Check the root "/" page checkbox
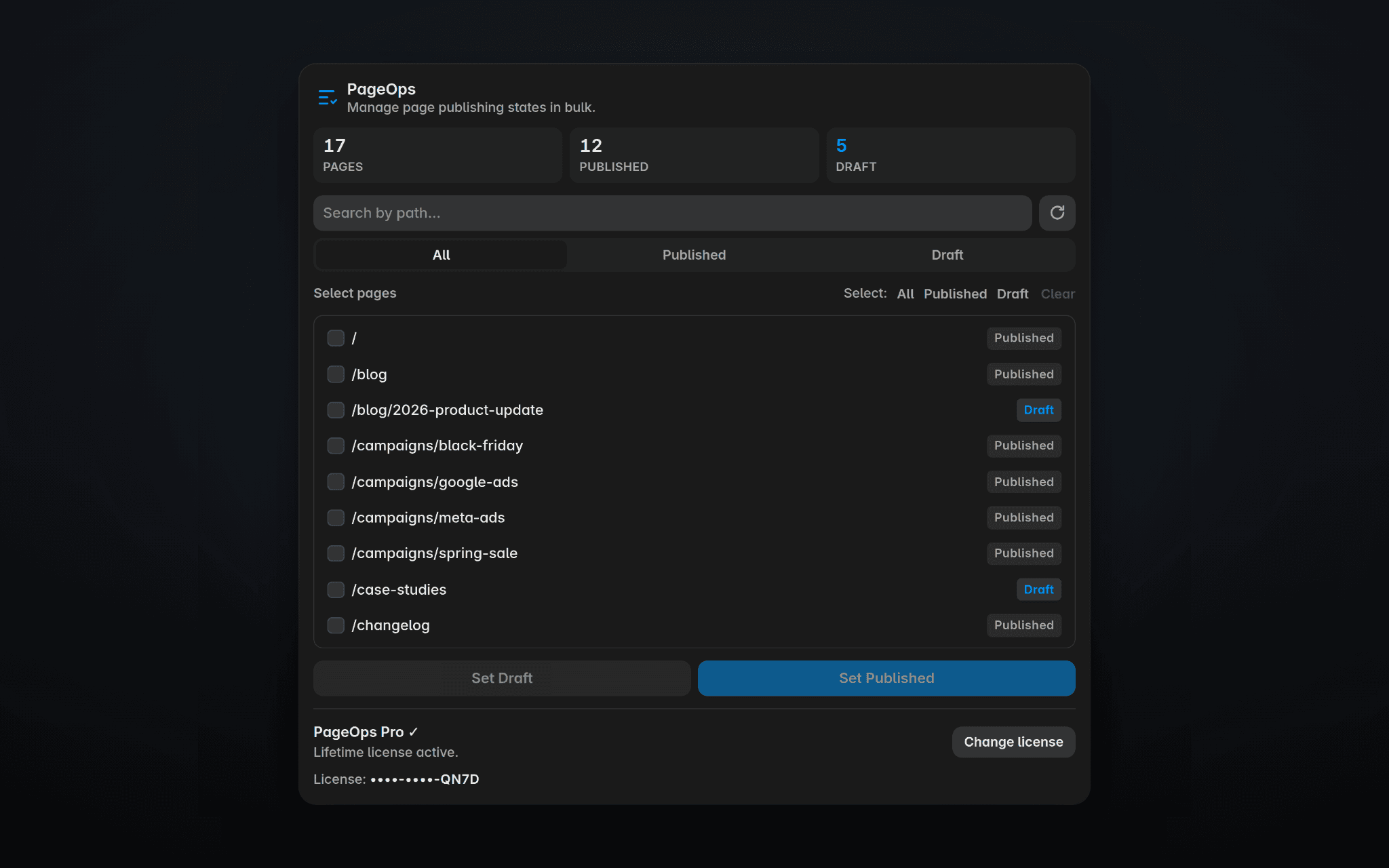 pyautogui.click(x=336, y=338)
